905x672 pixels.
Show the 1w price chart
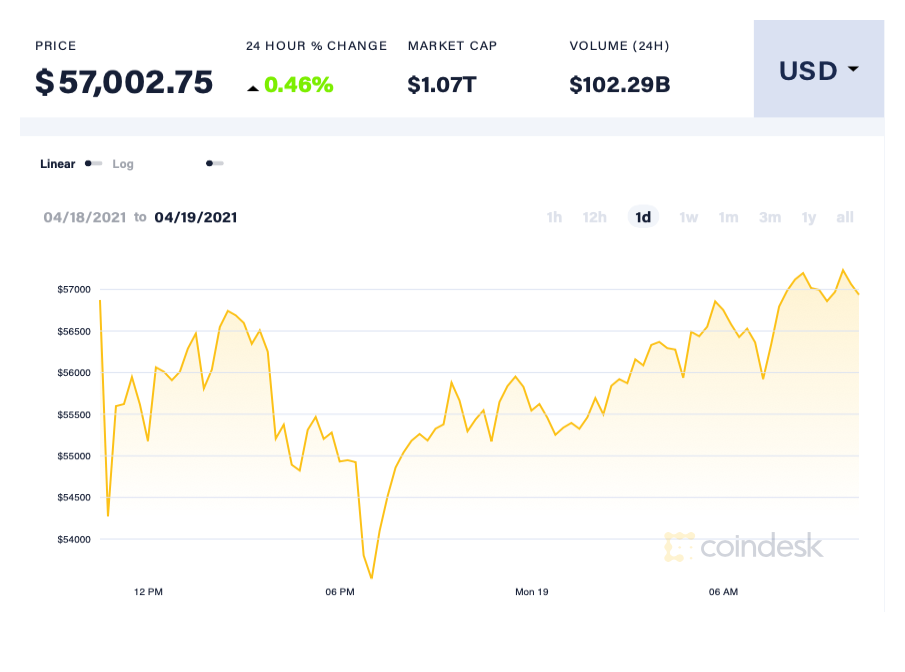pos(689,217)
